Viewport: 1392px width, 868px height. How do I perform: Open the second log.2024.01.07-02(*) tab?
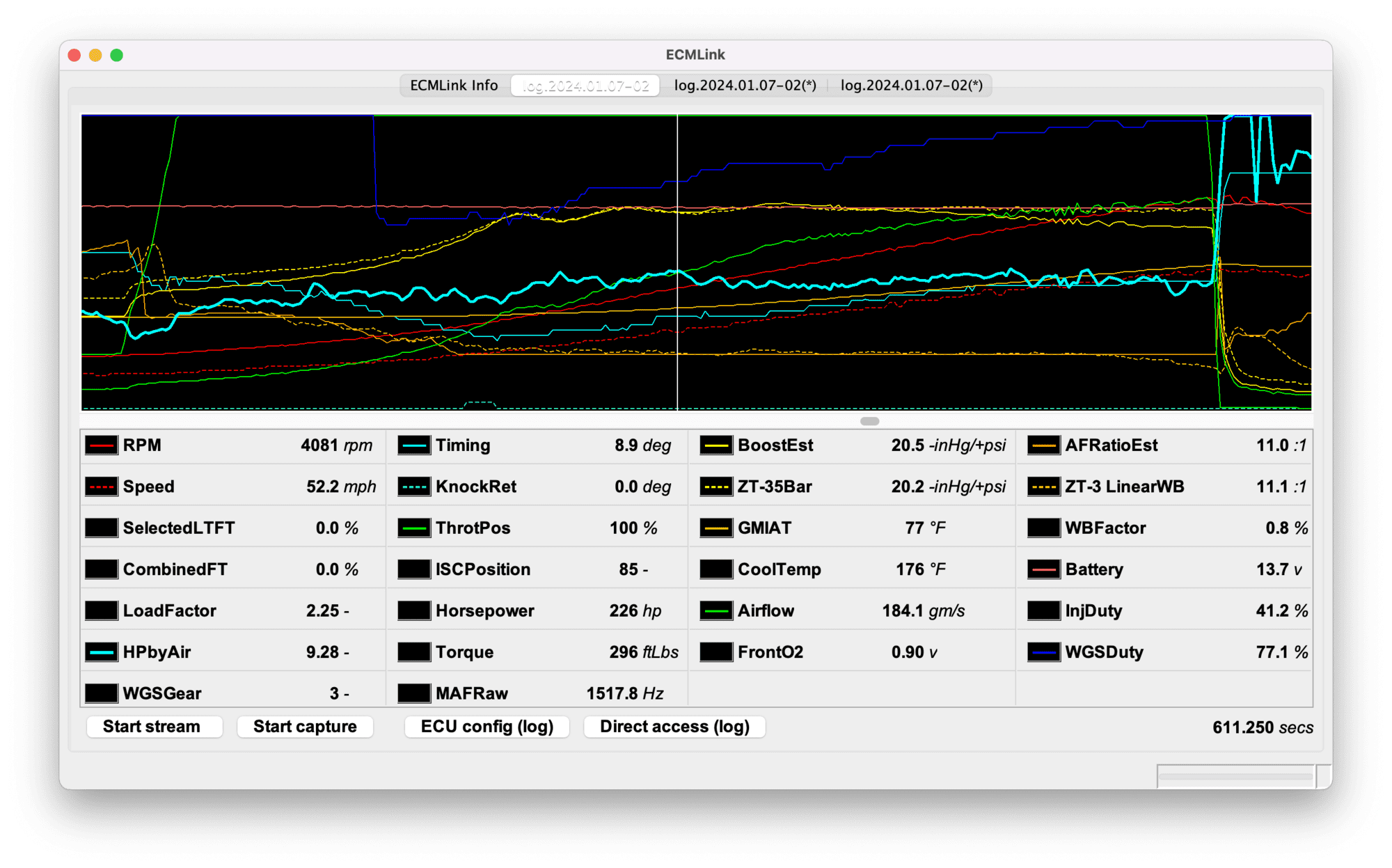745,85
